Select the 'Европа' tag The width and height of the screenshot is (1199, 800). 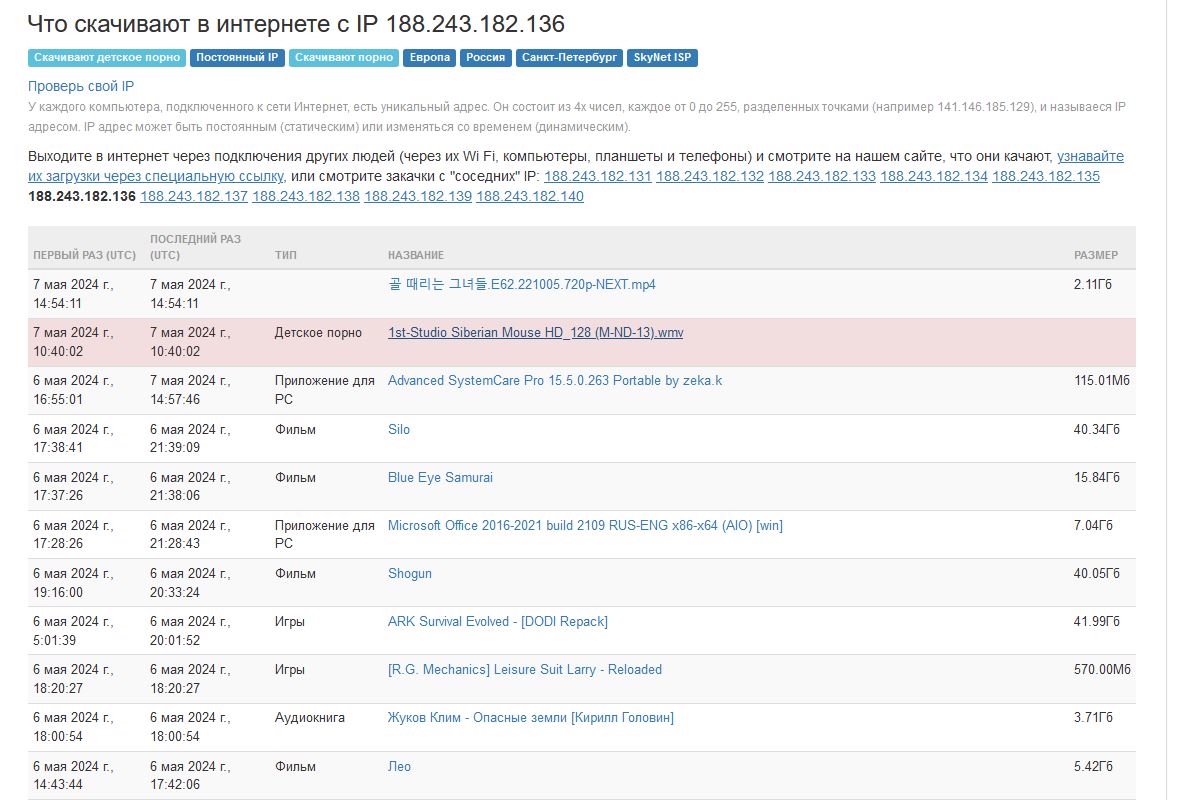pyautogui.click(x=430, y=57)
